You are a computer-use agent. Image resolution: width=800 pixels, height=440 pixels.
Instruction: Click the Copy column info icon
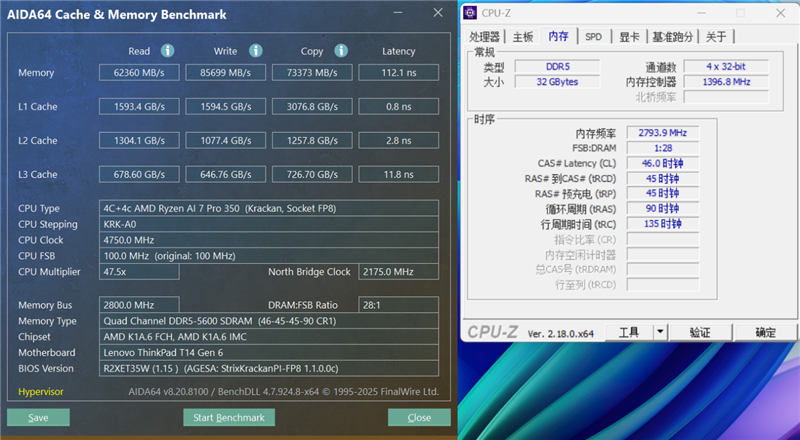(341, 51)
